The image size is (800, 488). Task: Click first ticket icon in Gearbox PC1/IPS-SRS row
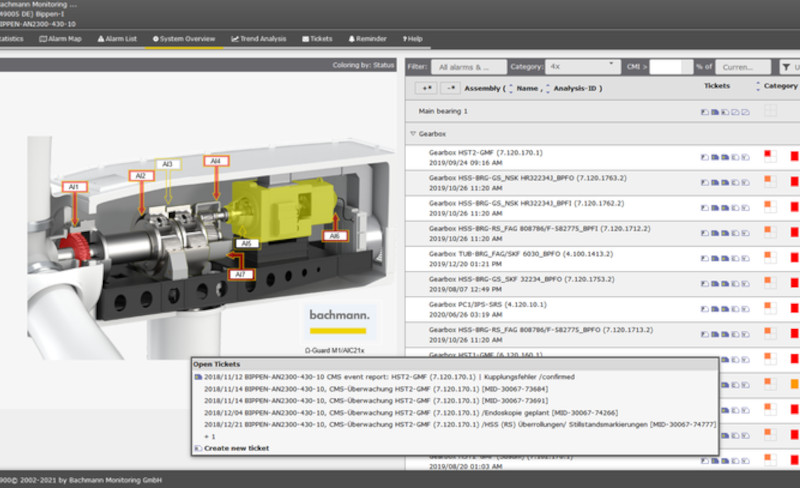(x=705, y=309)
